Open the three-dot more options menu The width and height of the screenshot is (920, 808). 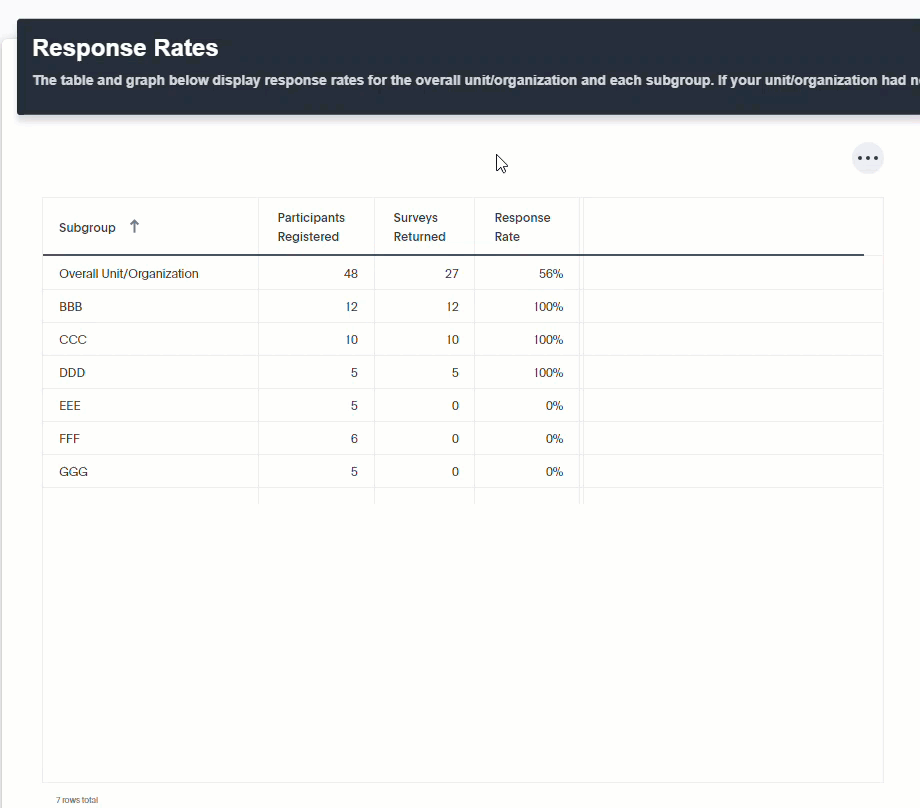point(867,158)
